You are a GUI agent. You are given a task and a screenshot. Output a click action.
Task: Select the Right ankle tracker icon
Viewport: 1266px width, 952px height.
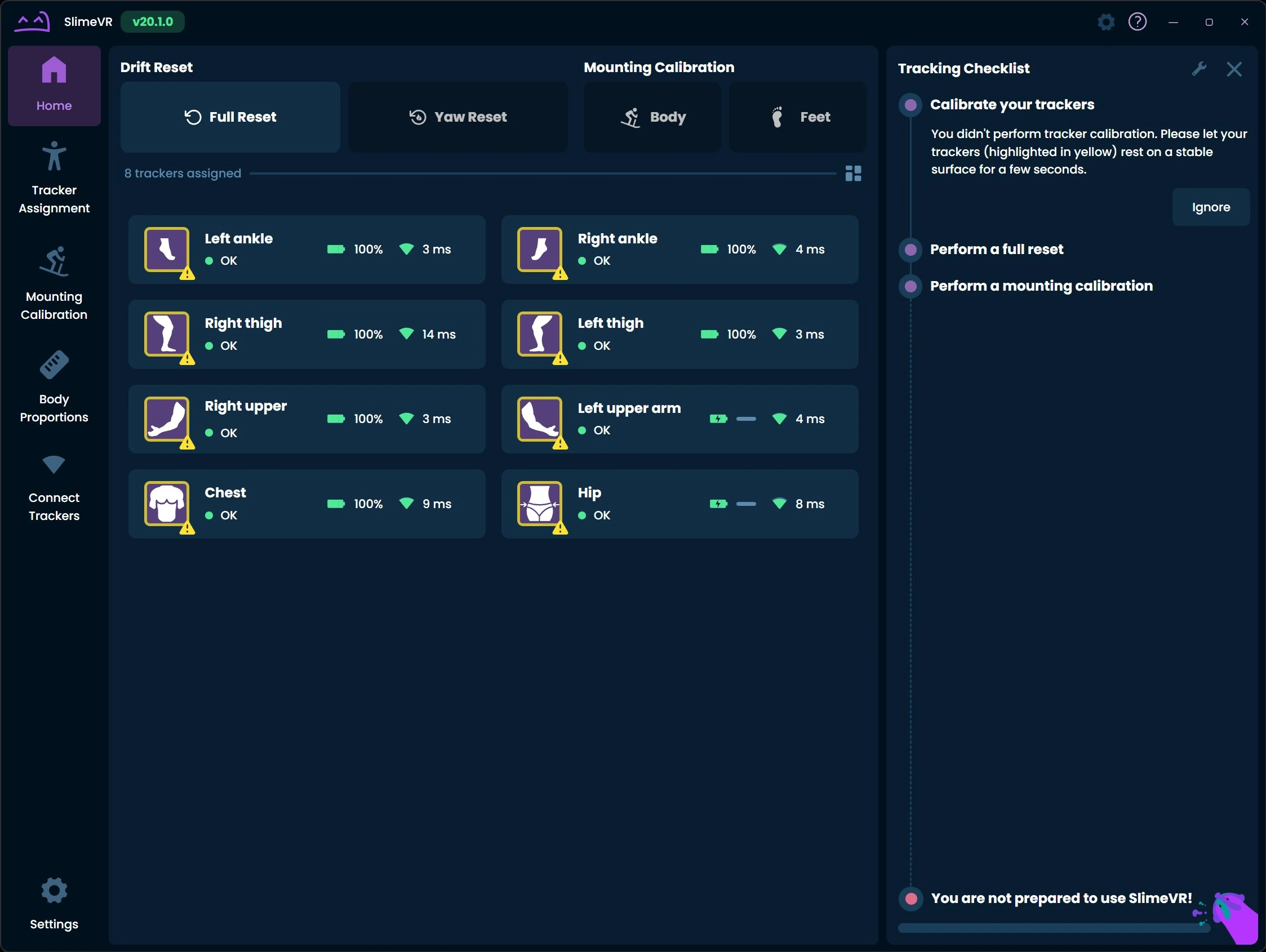pyautogui.click(x=540, y=250)
